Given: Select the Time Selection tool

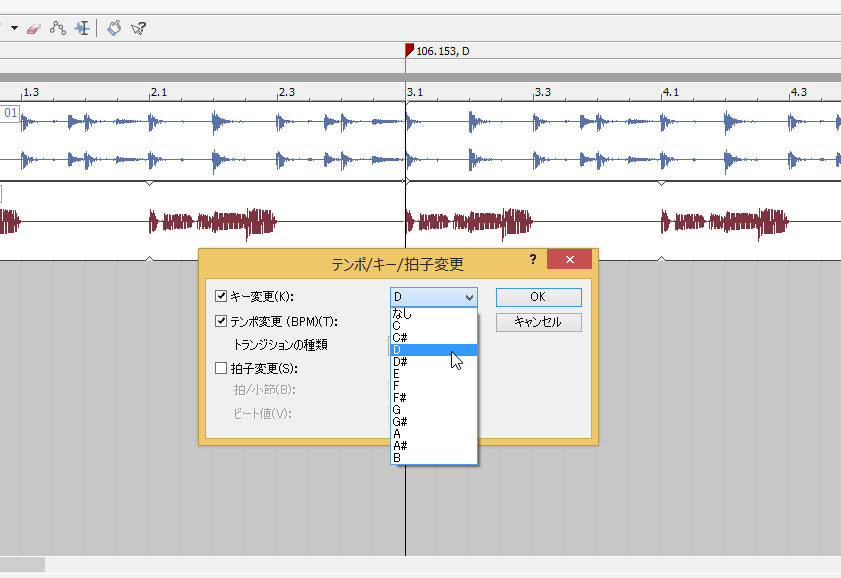Looking at the screenshot, I should coord(82,28).
